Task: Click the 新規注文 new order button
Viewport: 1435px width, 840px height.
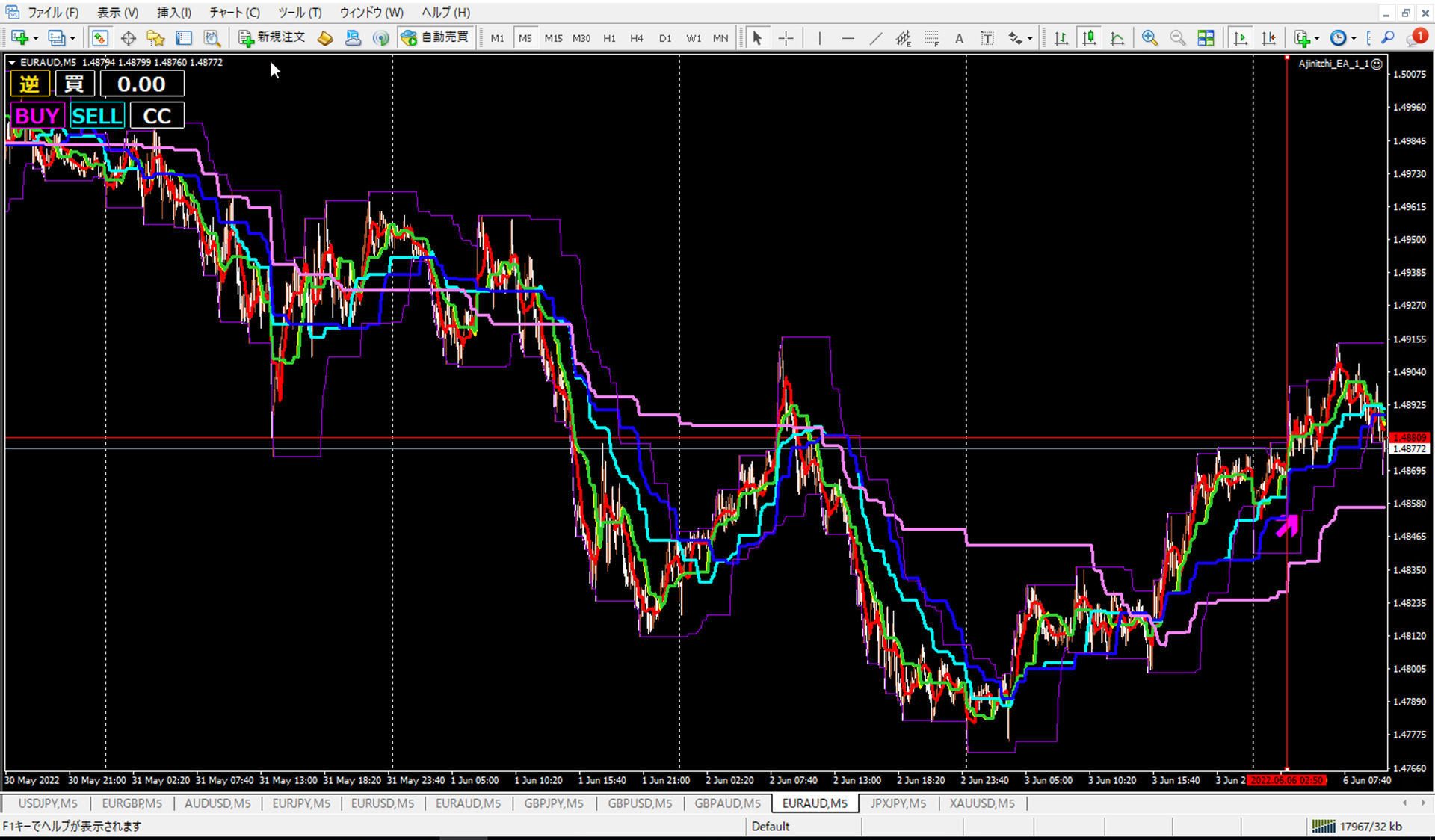Action: tap(272, 37)
